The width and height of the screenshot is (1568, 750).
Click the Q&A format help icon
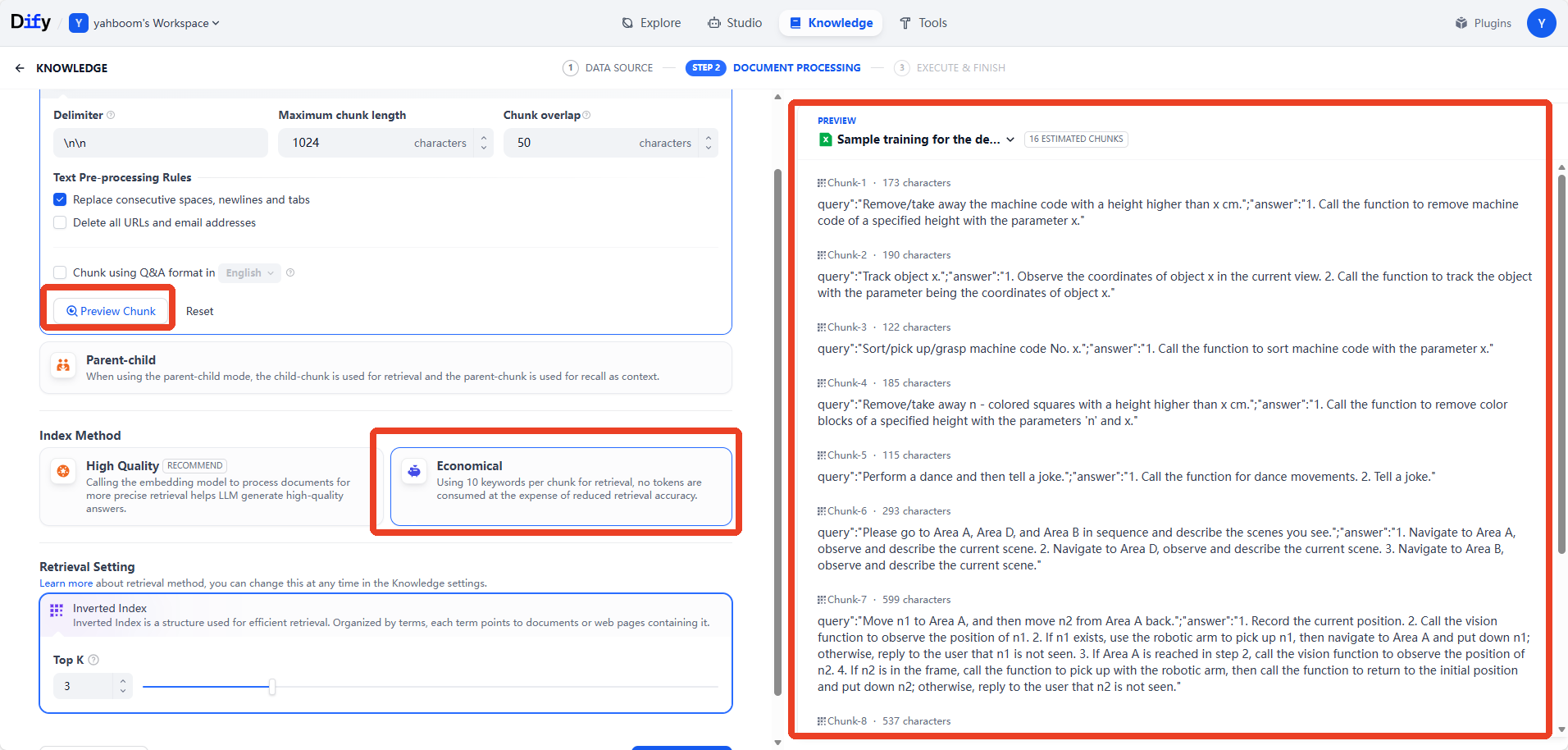click(290, 272)
